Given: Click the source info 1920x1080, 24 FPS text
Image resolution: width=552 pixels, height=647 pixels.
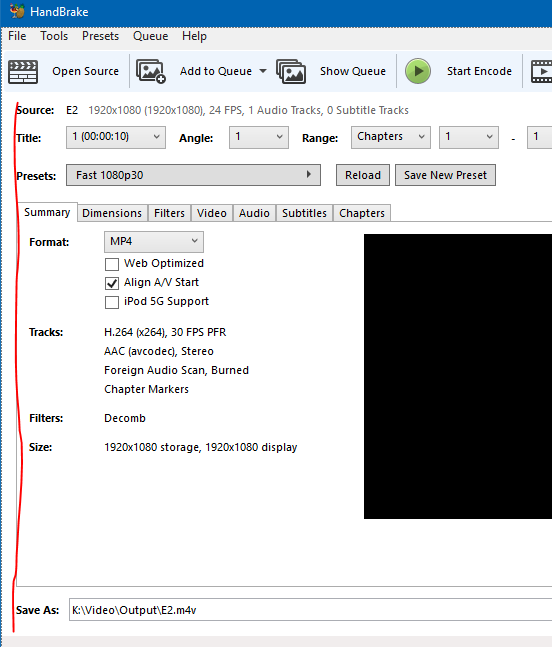Looking at the screenshot, I should (x=248, y=110).
